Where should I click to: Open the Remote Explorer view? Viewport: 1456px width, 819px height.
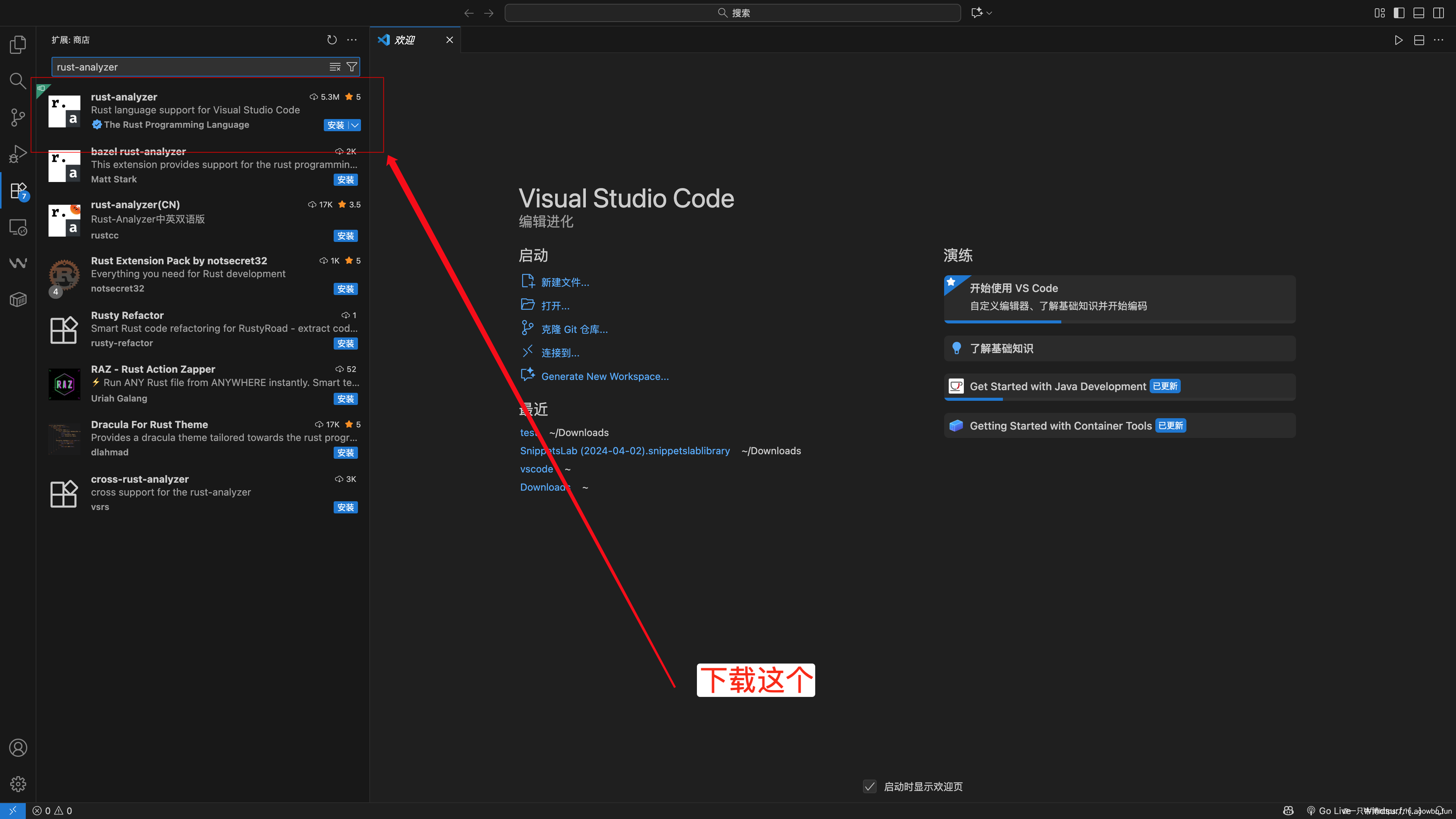coord(17,227)
